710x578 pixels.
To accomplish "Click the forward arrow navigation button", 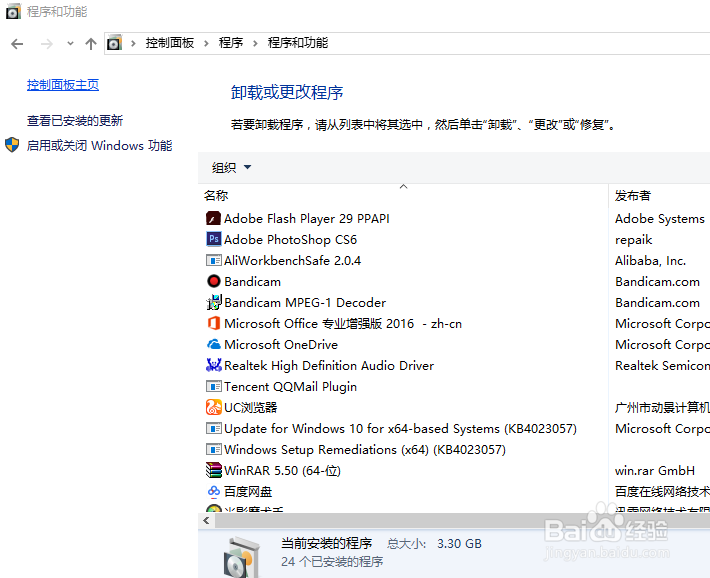I will click(x=47, y=44).
